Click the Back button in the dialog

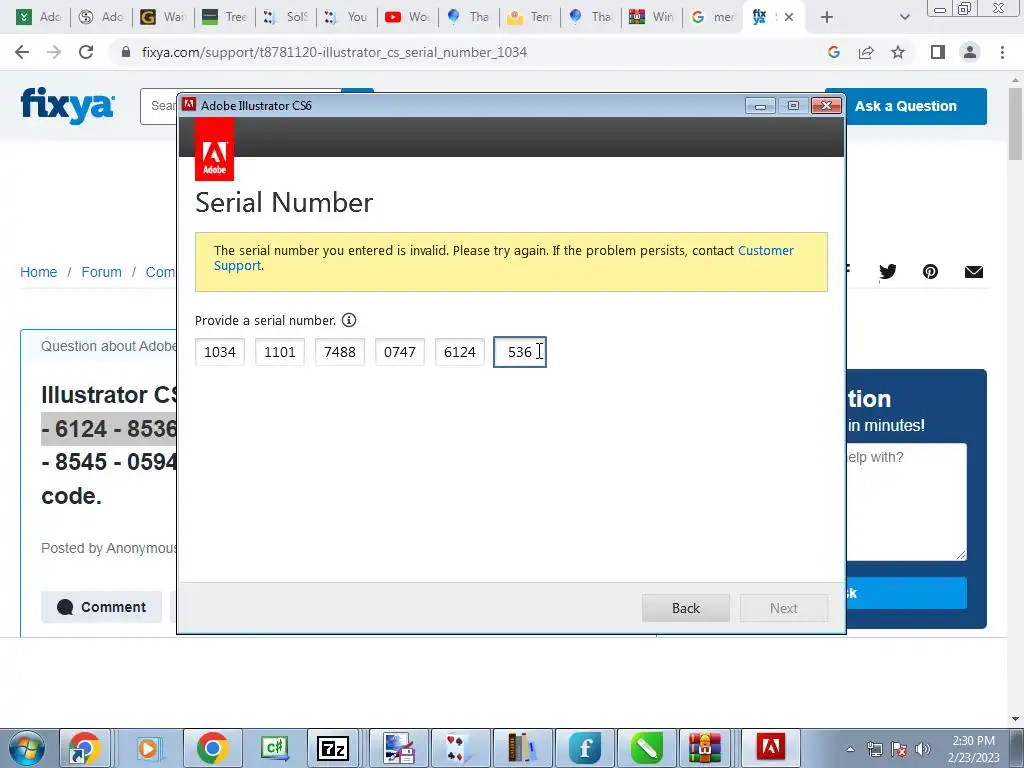coord(686,608)
